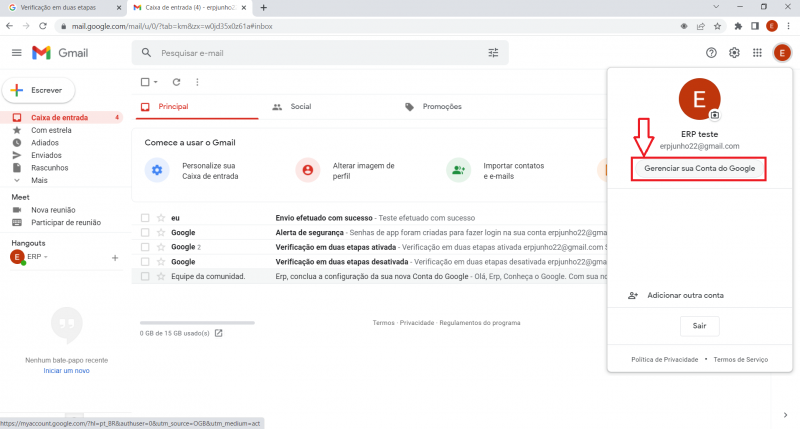Star the Equipe da comunidad. email

point(161,276)
